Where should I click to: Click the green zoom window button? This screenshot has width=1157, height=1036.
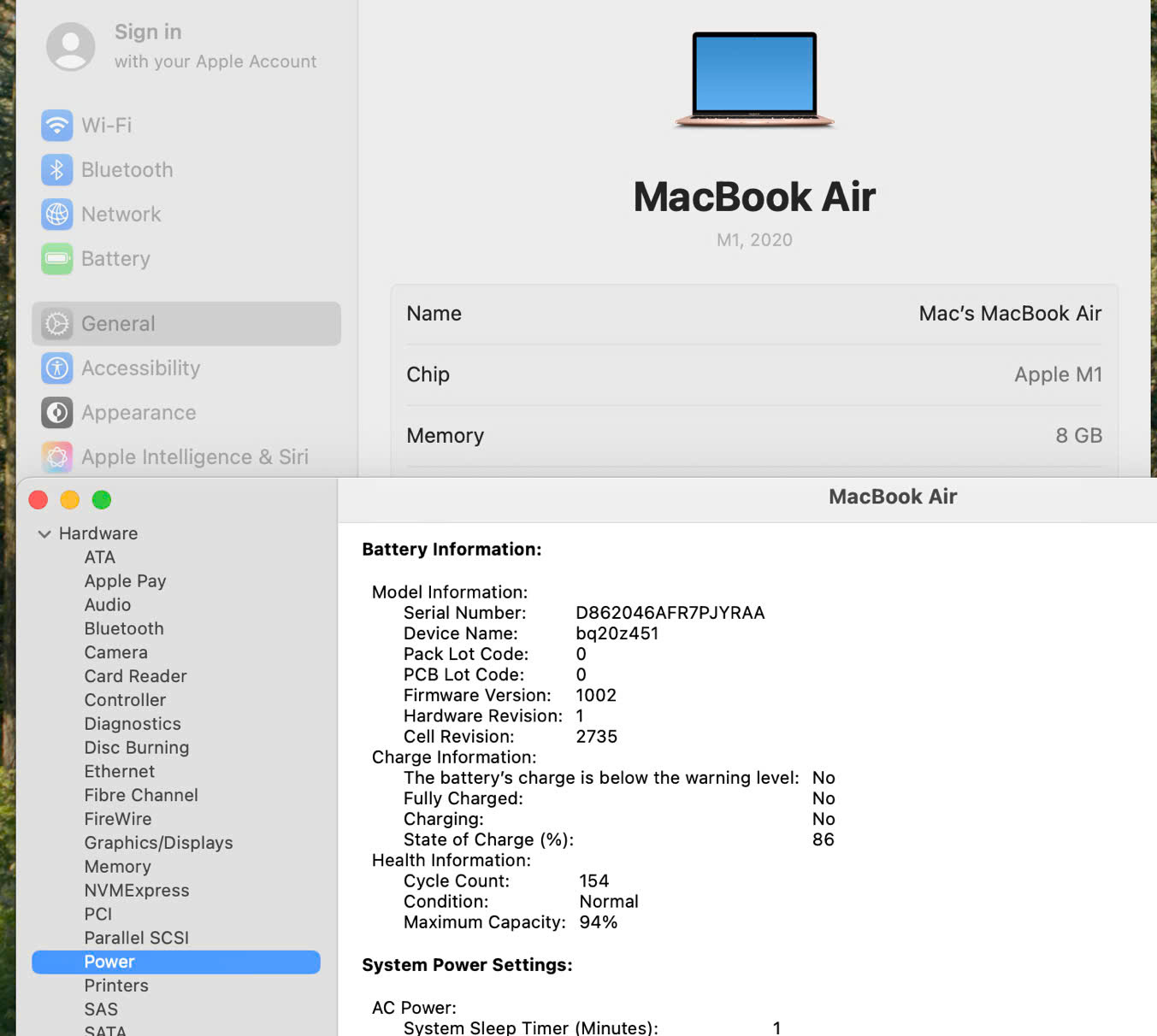102,500
